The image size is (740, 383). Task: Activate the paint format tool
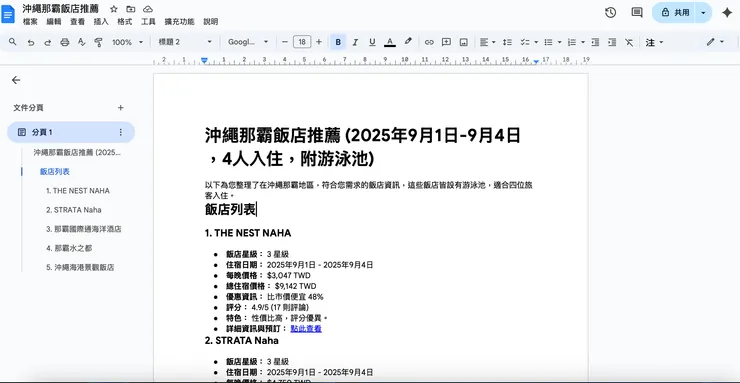click(x=98, y=42)
